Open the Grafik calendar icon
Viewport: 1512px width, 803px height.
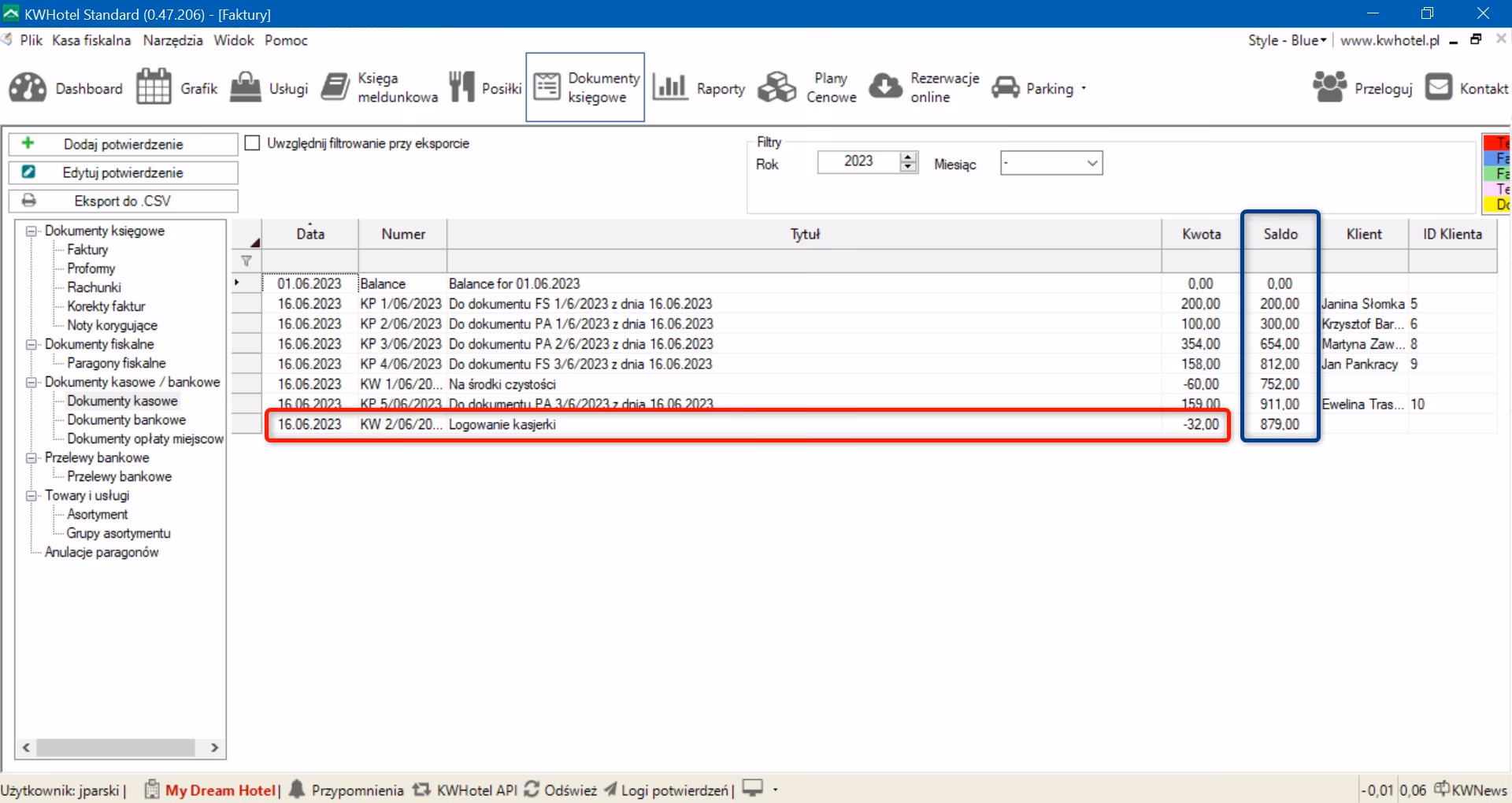pos(154,87)
